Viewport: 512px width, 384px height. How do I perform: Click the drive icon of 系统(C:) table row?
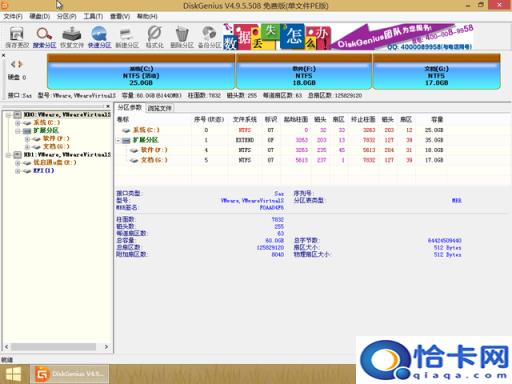pyautogui.click(x=126, y=130)
